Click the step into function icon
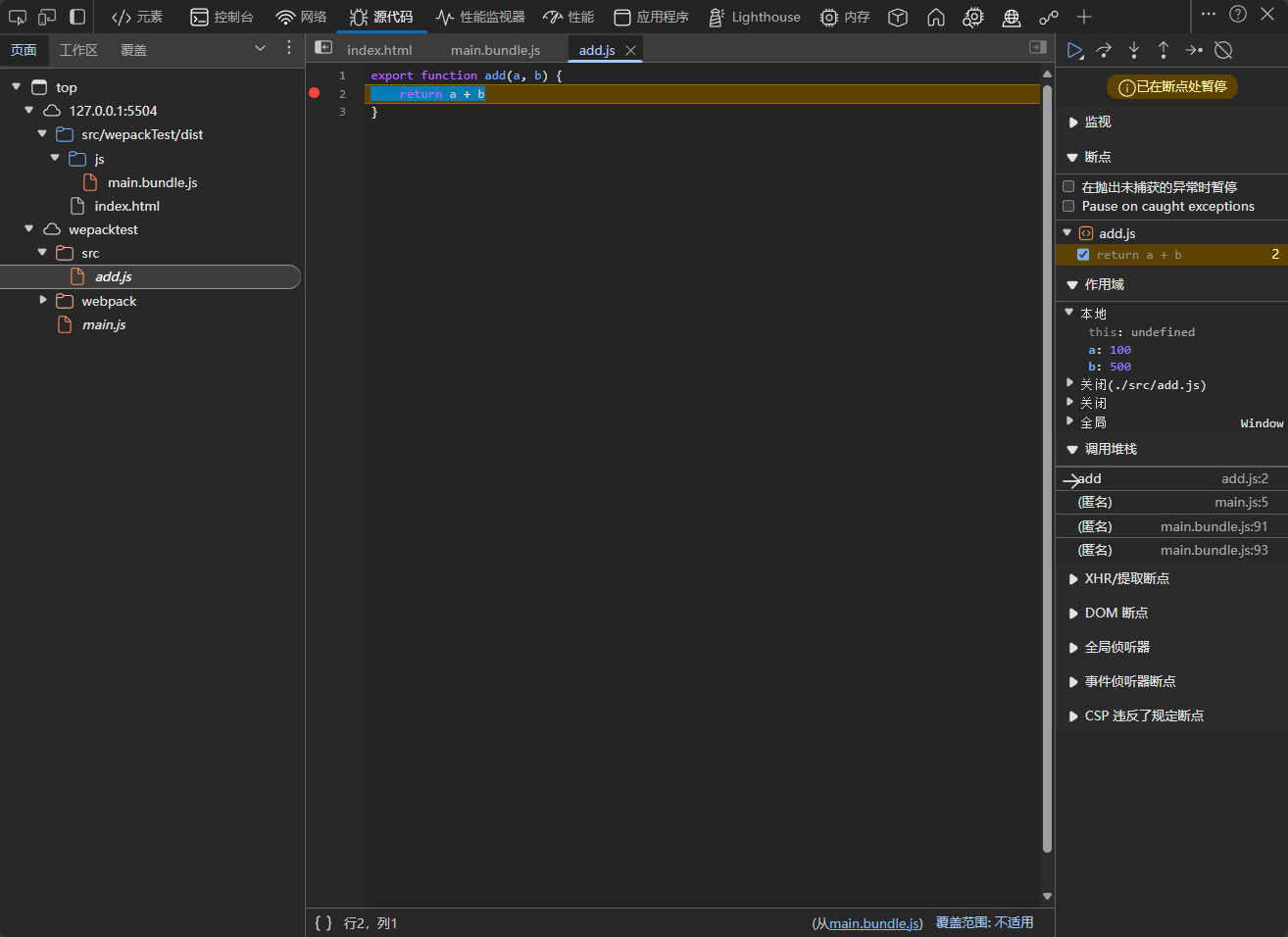1288x937 pixels. click(1134, 50)
